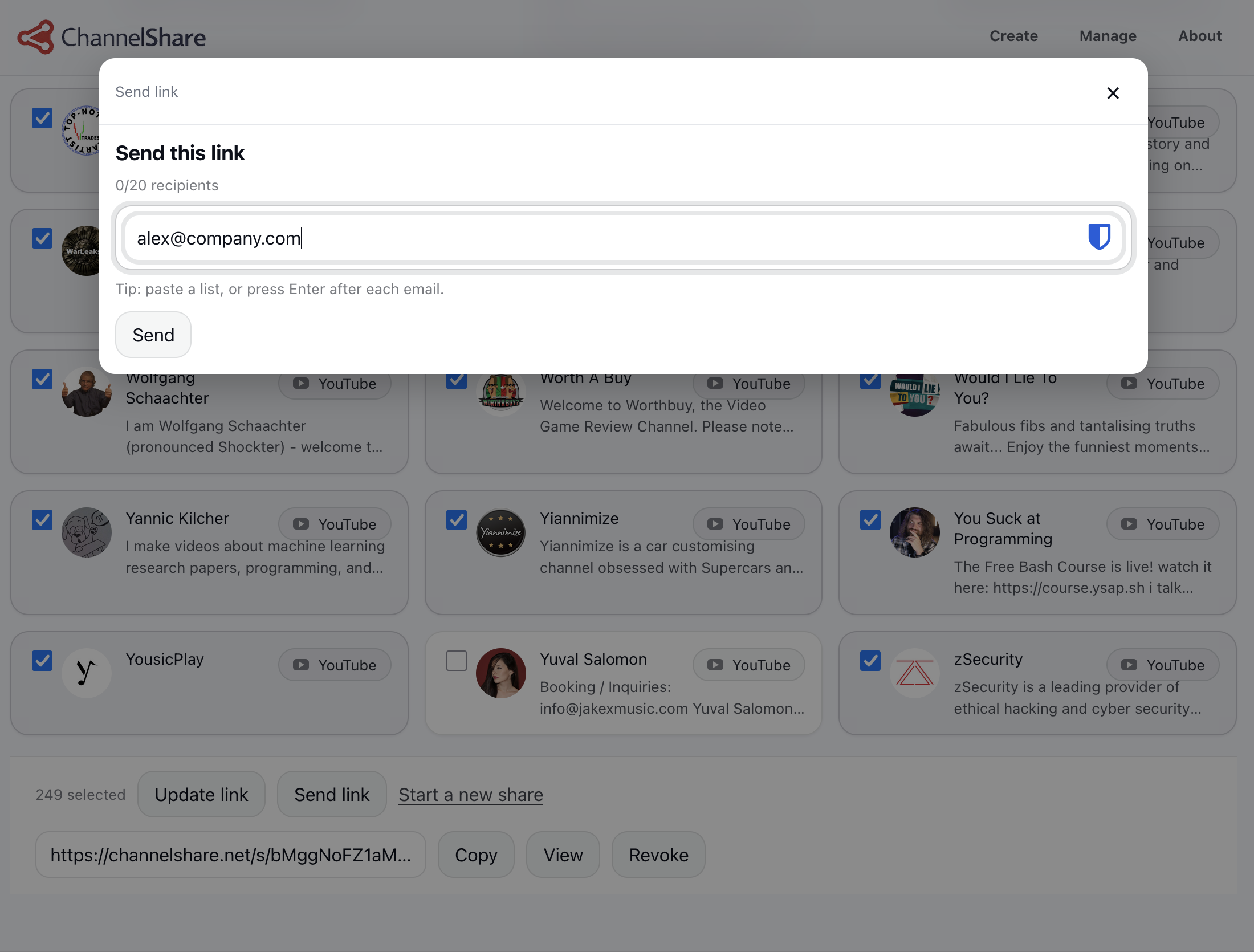Uncheck the zSecurity channel checkbox
1254x952 pixels.
point(870,660)
